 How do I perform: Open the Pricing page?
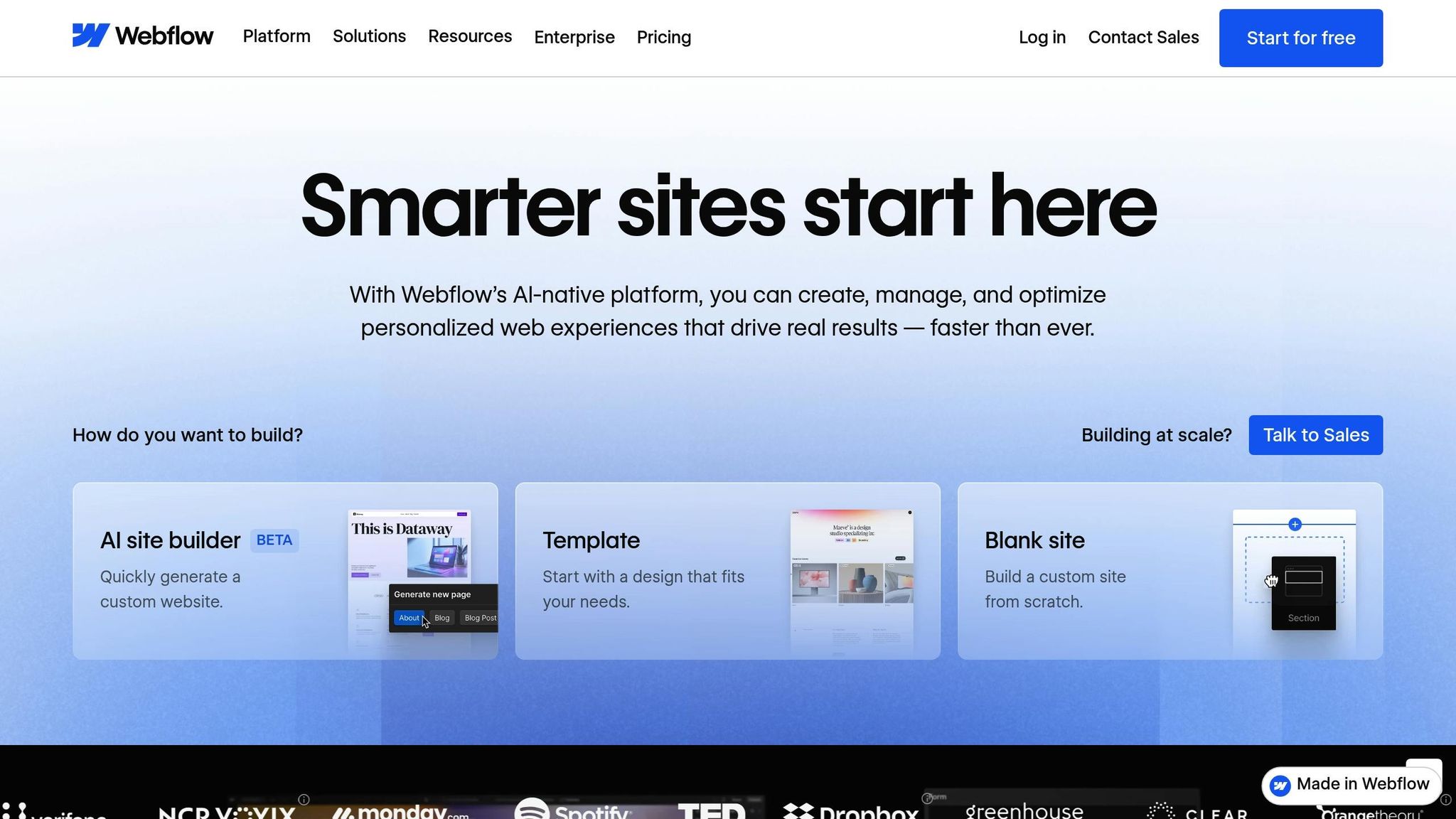coord(663,37)
